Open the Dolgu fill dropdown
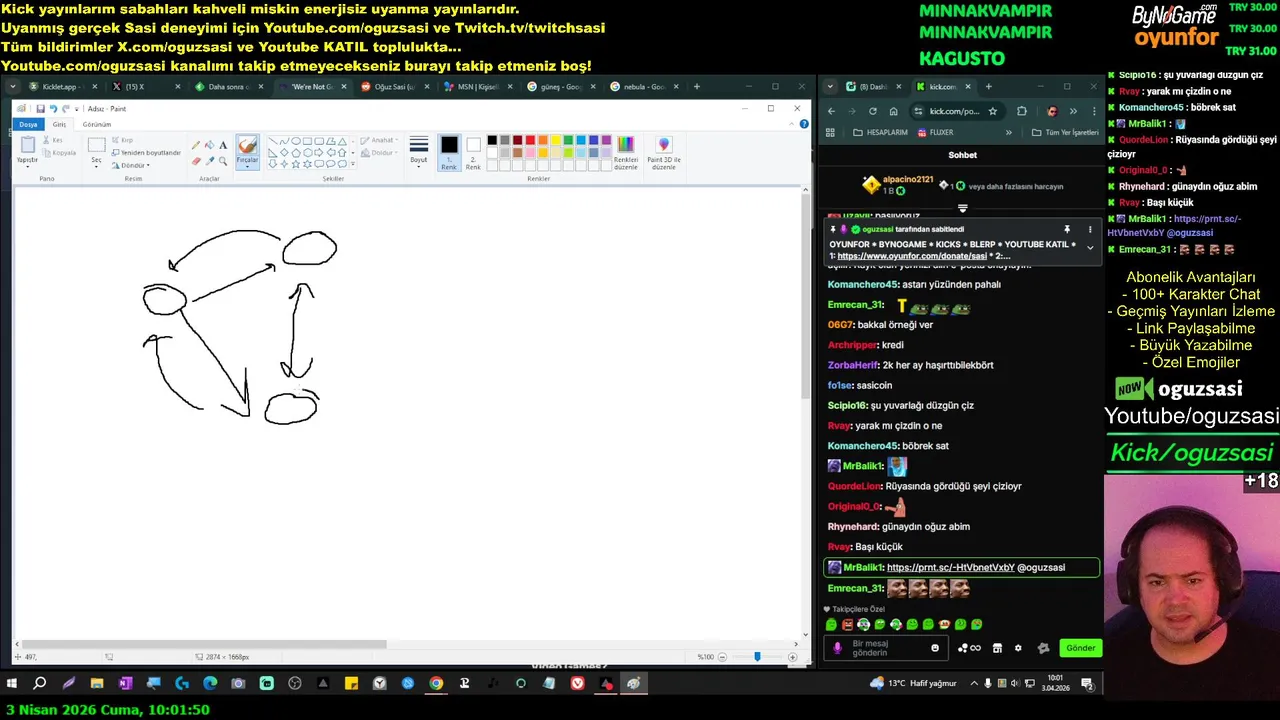This screenshot has height=720, width=1280. click(x=380, y=153)
